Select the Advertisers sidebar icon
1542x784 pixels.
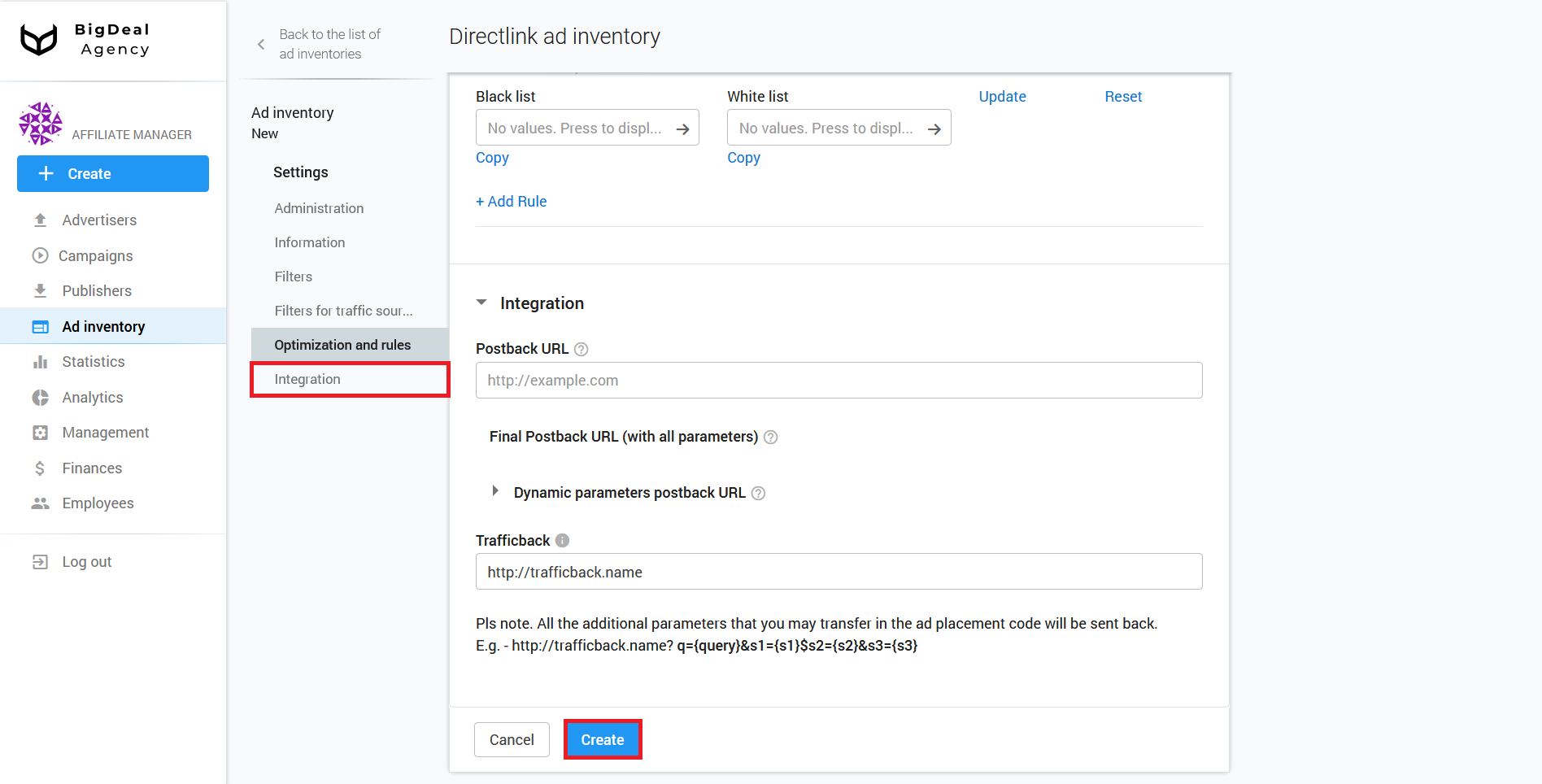[41, 220]
